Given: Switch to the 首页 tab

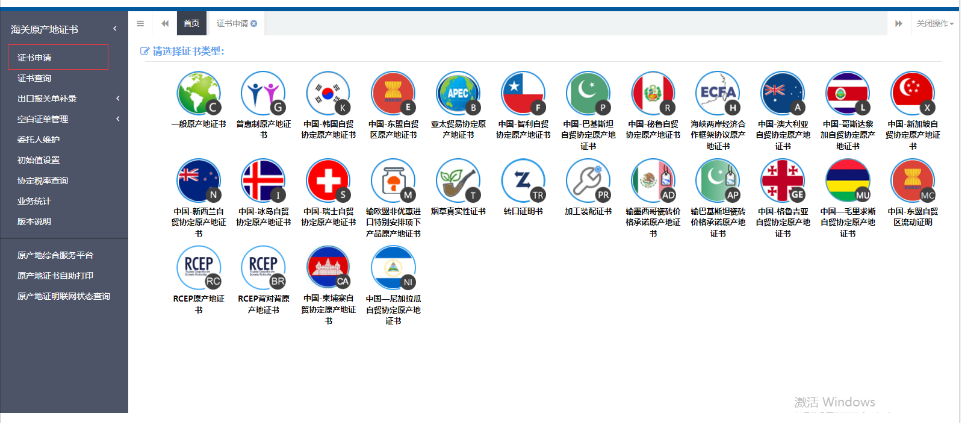Looking at the screenshot, I should point(191,23).
